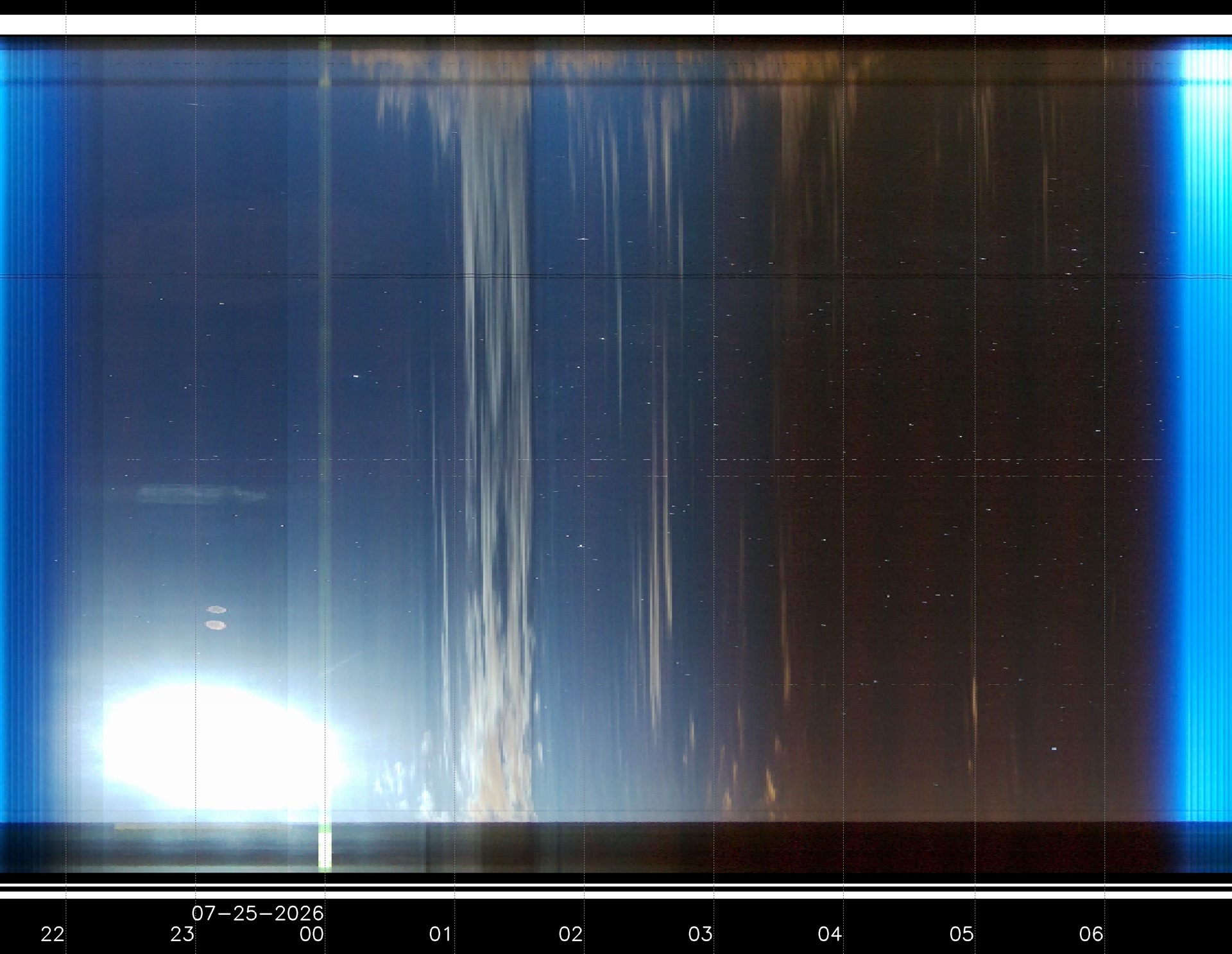Click the 03 hour label
This screenshot has height=954, width=1232.
point(700,934)
